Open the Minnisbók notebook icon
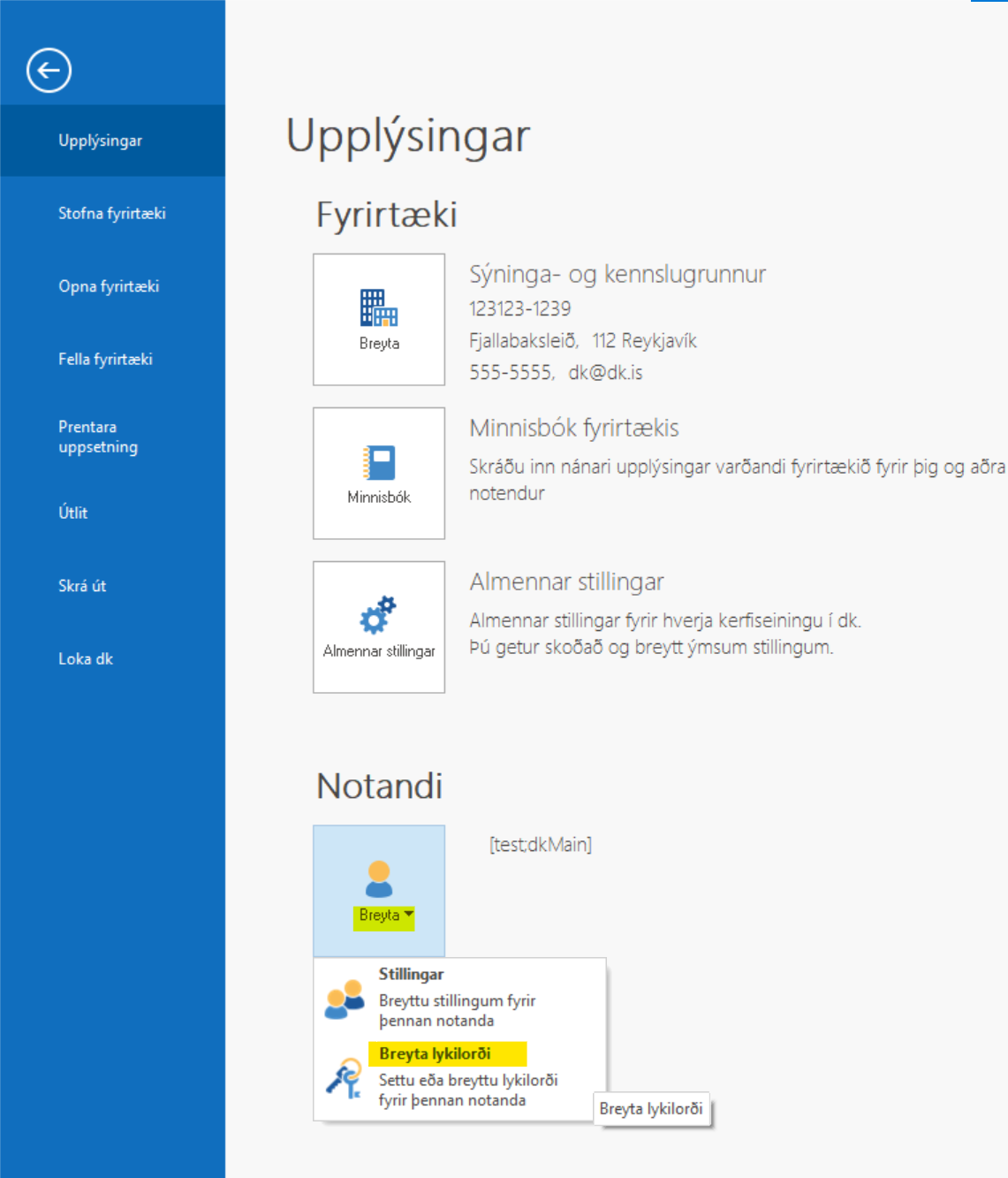 [x=378, y=462]
